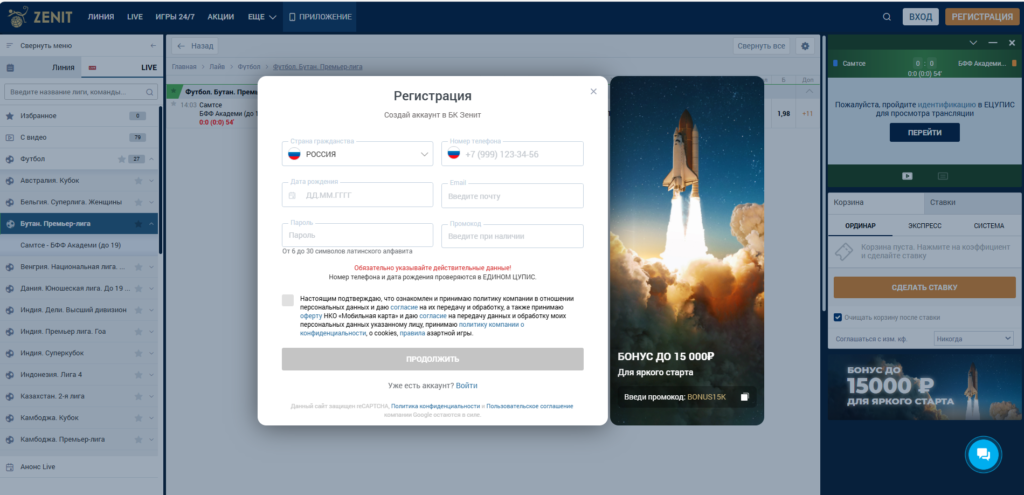Favorite Казахстан. 2-я лига with its star
Screen dimensions: 1024x495
tap(138, 396)
